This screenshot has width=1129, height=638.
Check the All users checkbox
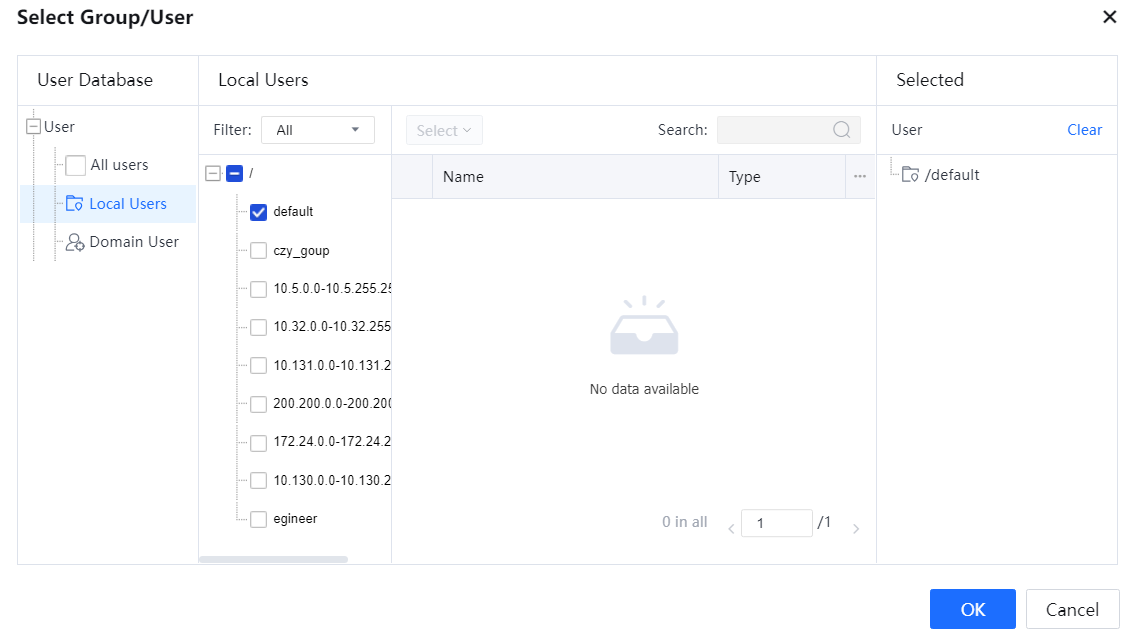75,166
